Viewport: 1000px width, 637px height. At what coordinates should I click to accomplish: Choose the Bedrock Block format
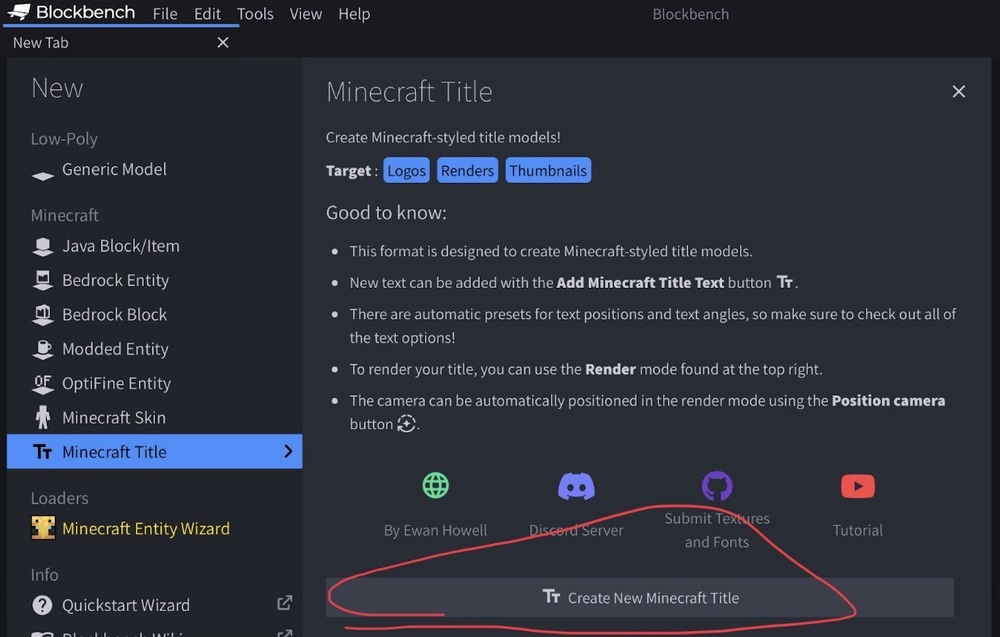click(154, 315)
